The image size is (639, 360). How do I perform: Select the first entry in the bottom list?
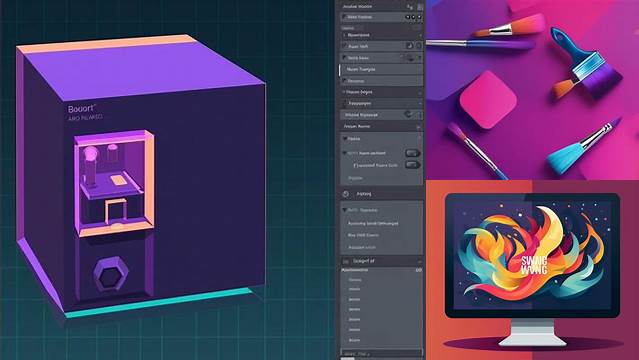pos(355,280)
